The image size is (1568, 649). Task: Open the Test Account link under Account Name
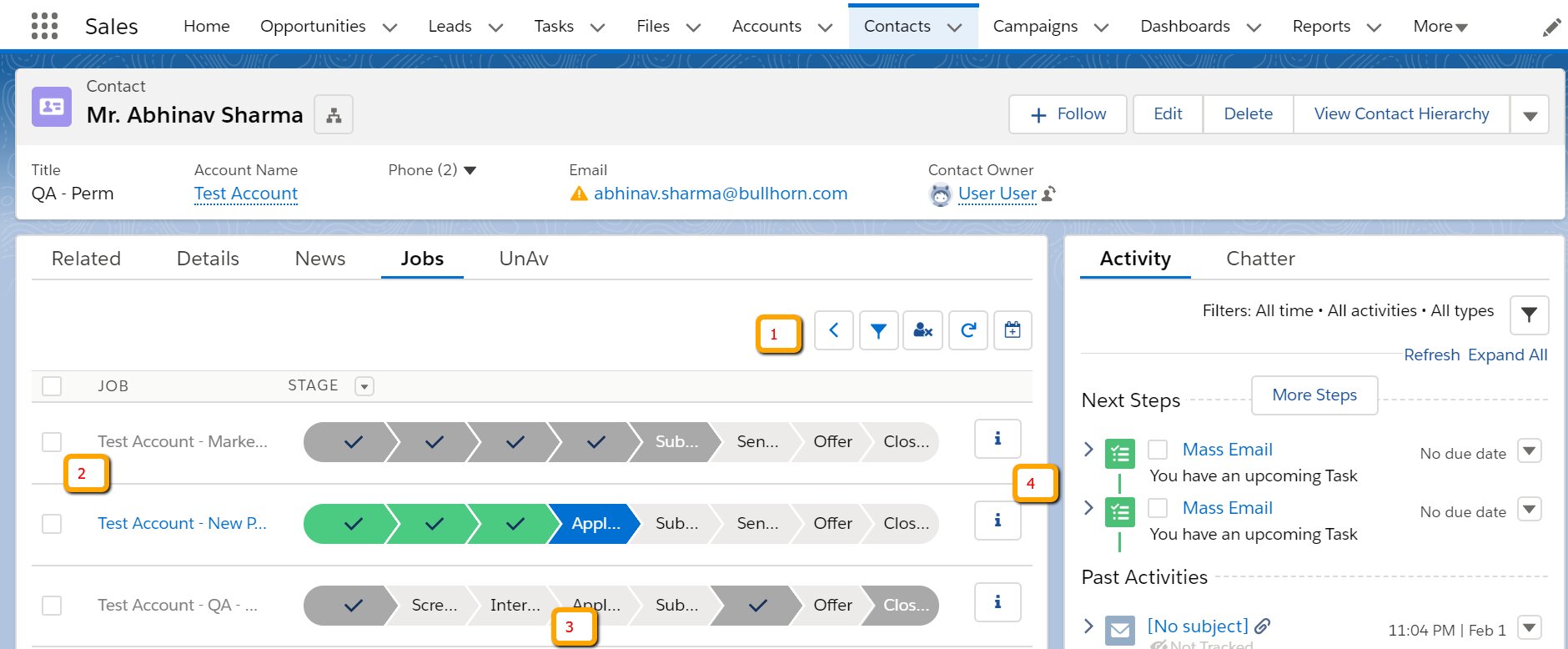coord(246,194)
